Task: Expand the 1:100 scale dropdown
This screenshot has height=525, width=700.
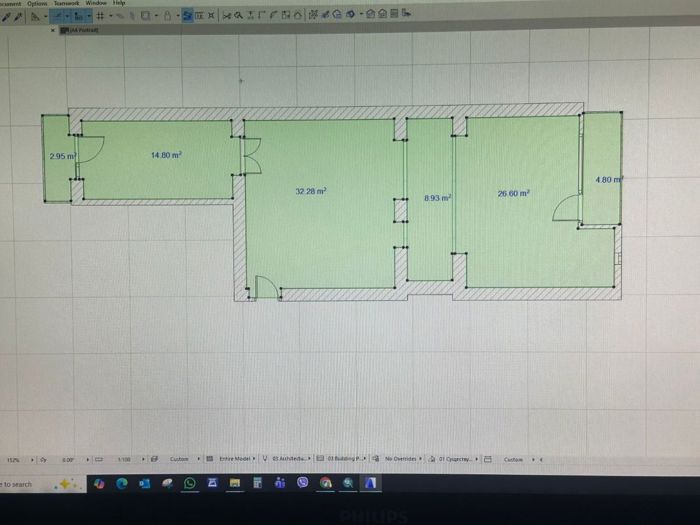Action: [x=143, y=459]
